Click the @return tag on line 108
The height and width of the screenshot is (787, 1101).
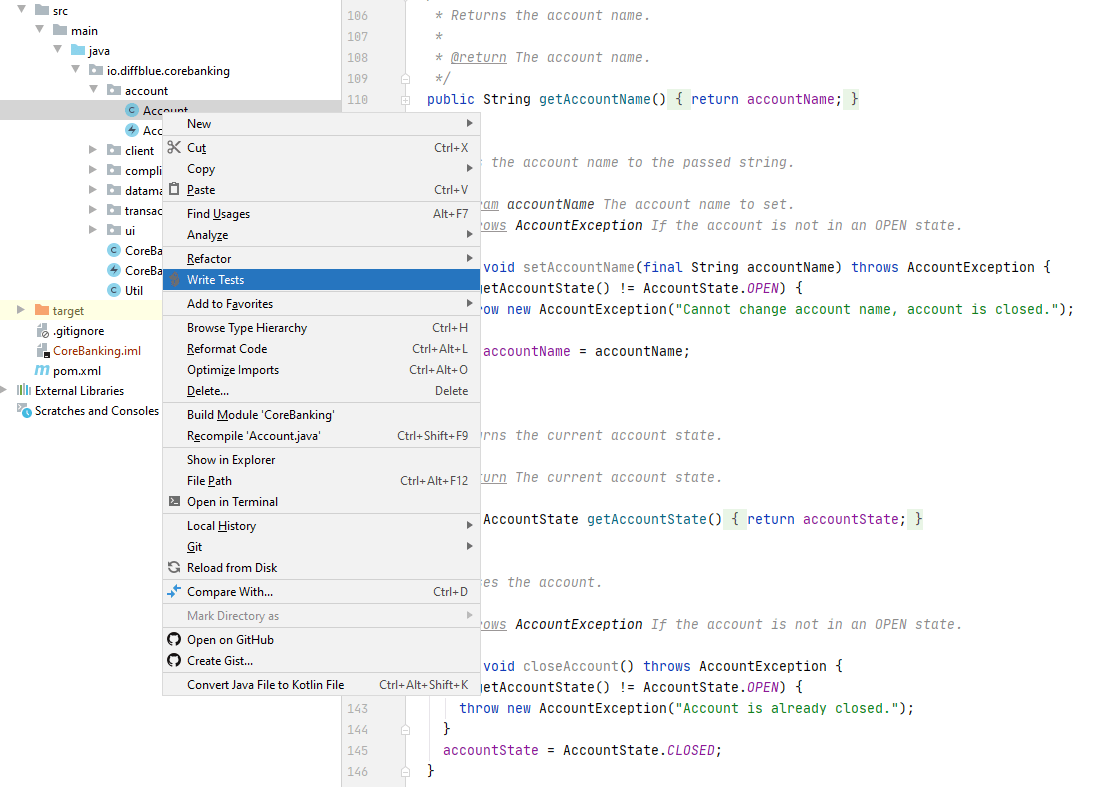[x=478, y=58]
